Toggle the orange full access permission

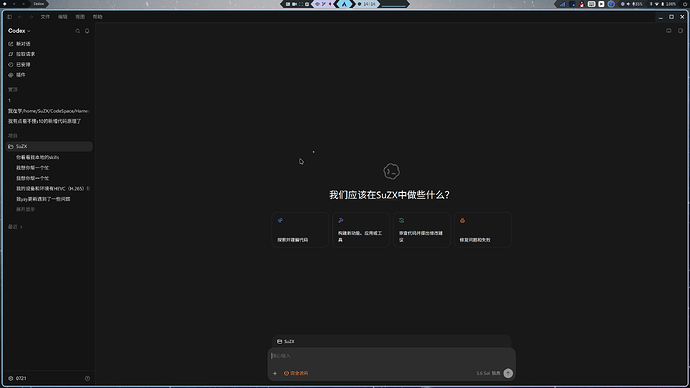(x=296, y=373)
